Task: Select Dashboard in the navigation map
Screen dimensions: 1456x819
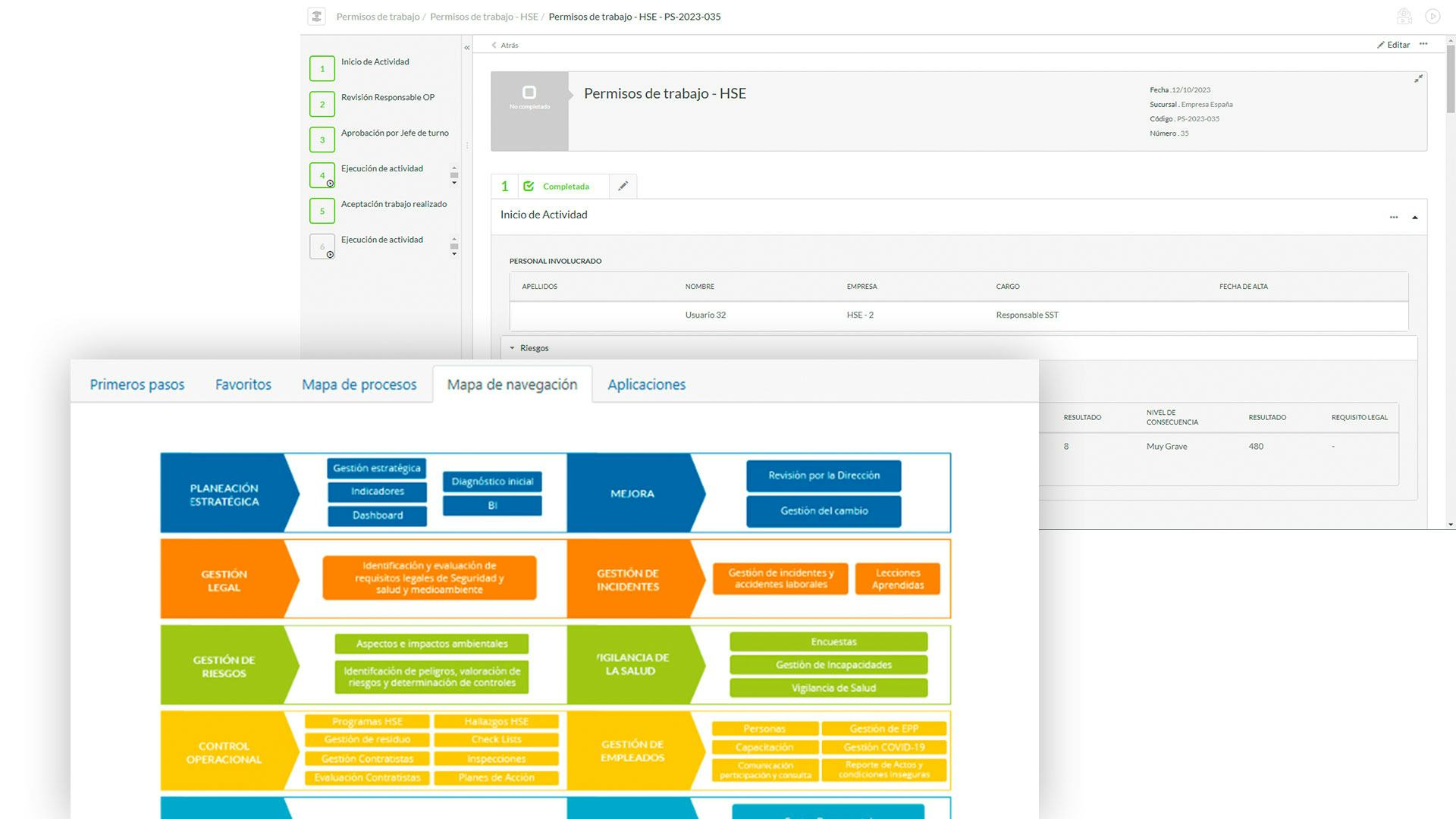Action: (378, 516)
